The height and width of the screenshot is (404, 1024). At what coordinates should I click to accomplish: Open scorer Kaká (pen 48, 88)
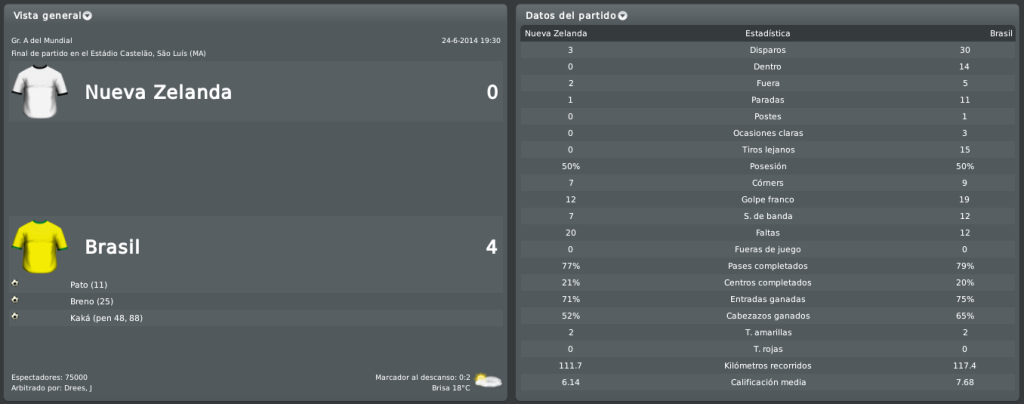106,318
